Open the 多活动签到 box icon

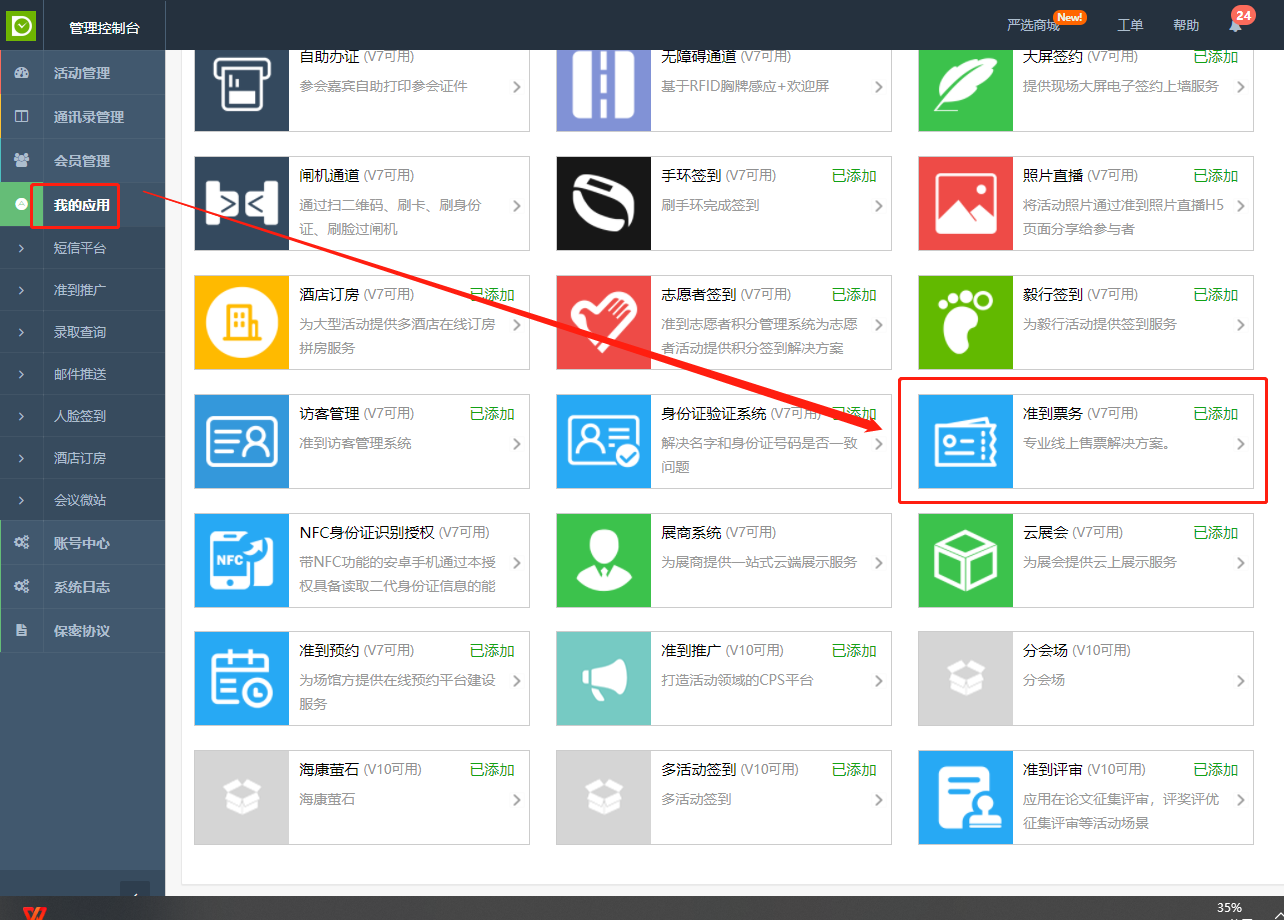(x=604, y=797)
